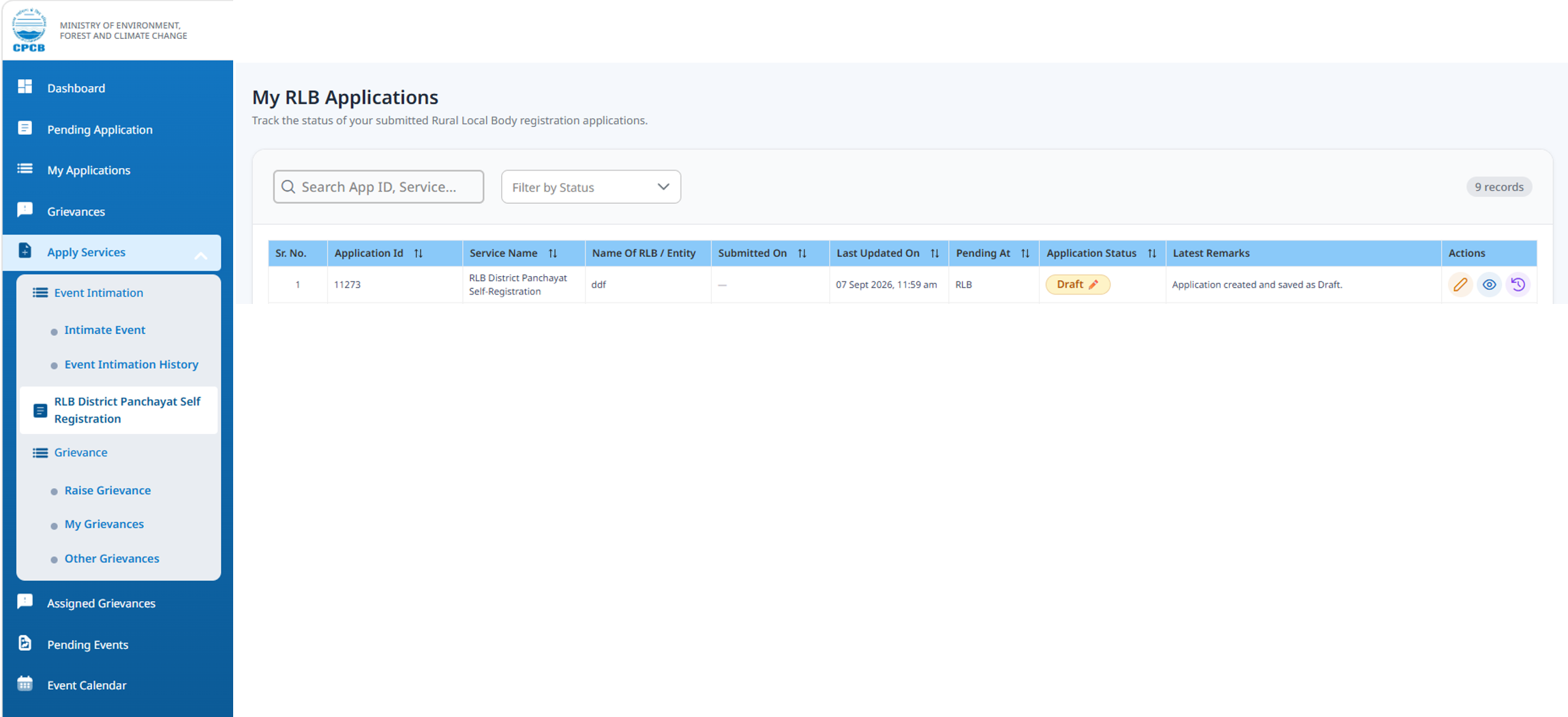Click the Event Calendar icon
Viewport: 1568px width, 717px height.
click(25, 684)
